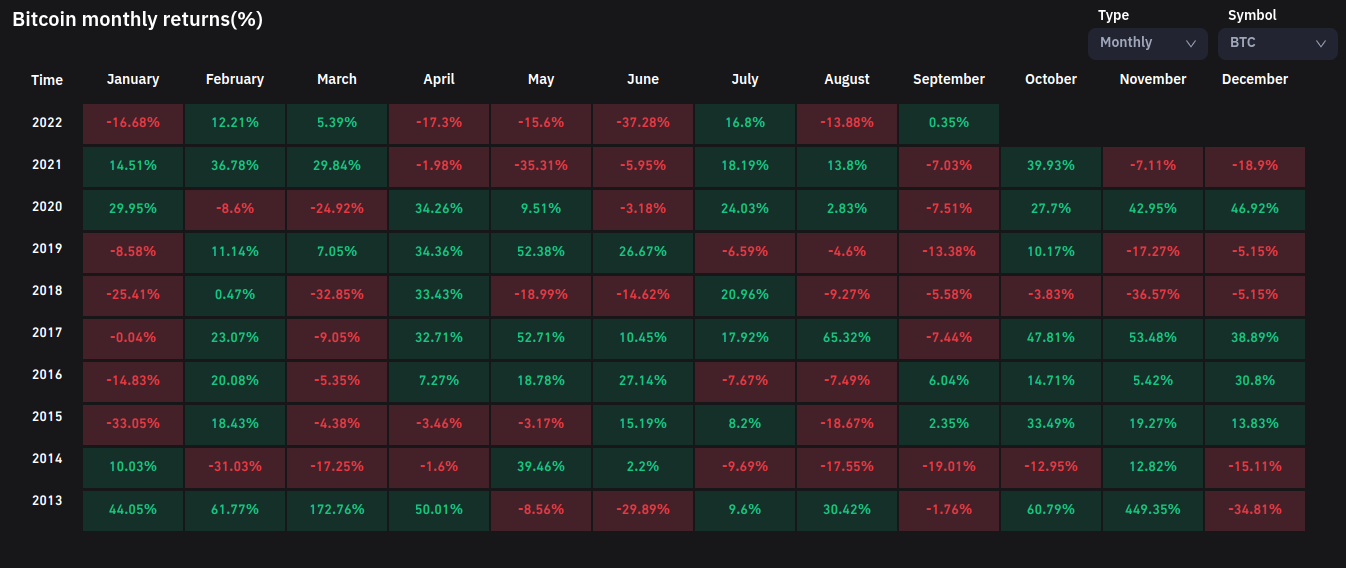Click the January column header
Image resolution: width=1346 pixels, height=568 pixels.
click(133, 79)
